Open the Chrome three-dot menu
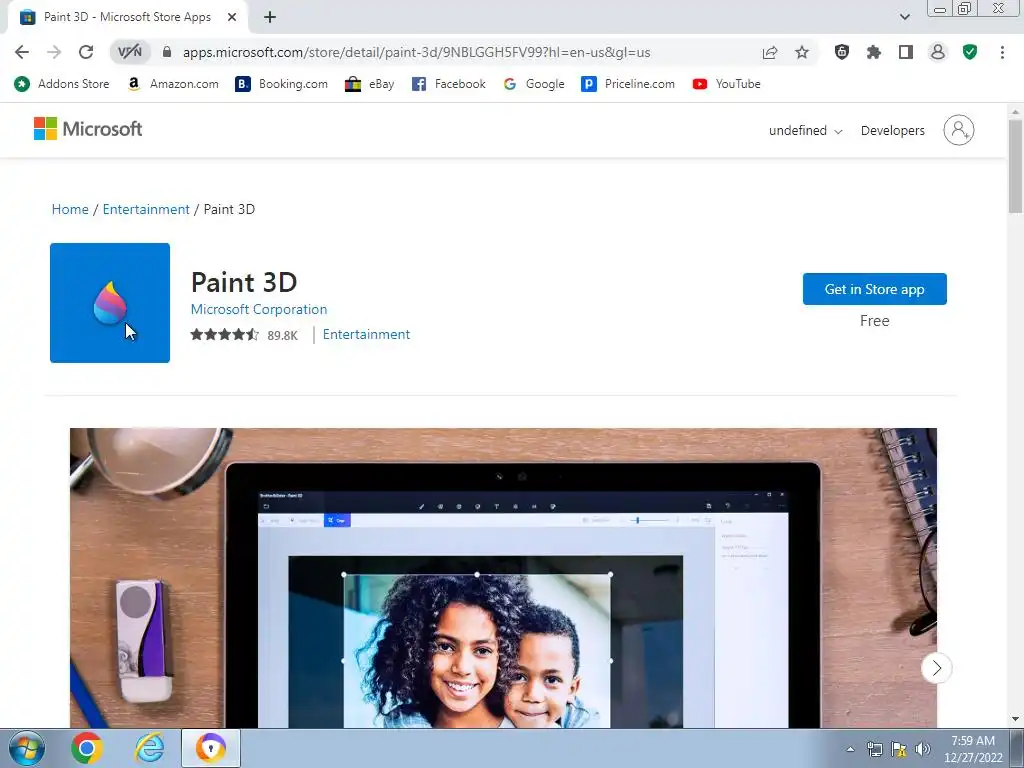Image resolution: width=1024 pixels, height=768 pixels. (1002, 52)
